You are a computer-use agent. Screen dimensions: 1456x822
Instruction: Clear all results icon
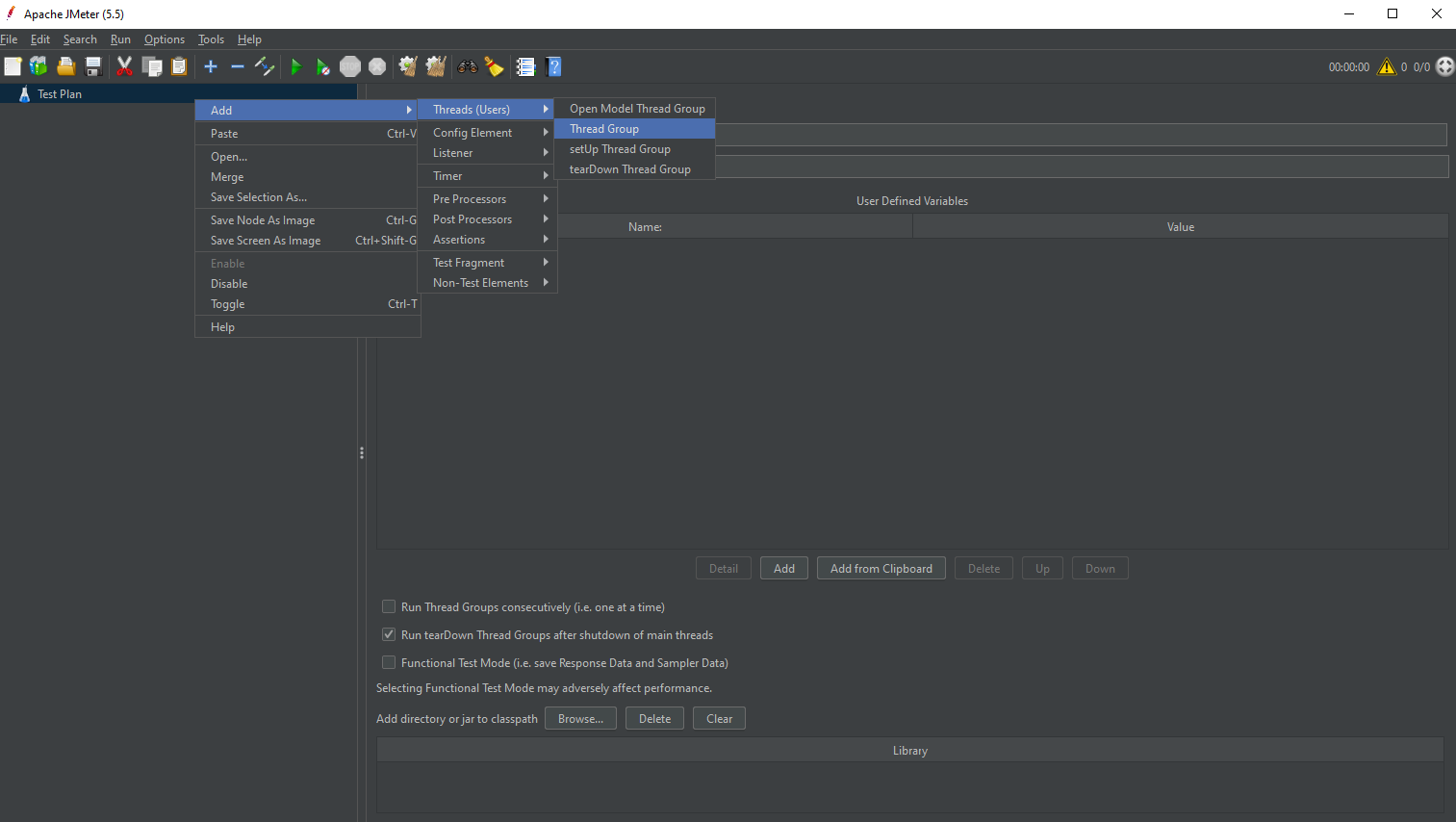436,66
